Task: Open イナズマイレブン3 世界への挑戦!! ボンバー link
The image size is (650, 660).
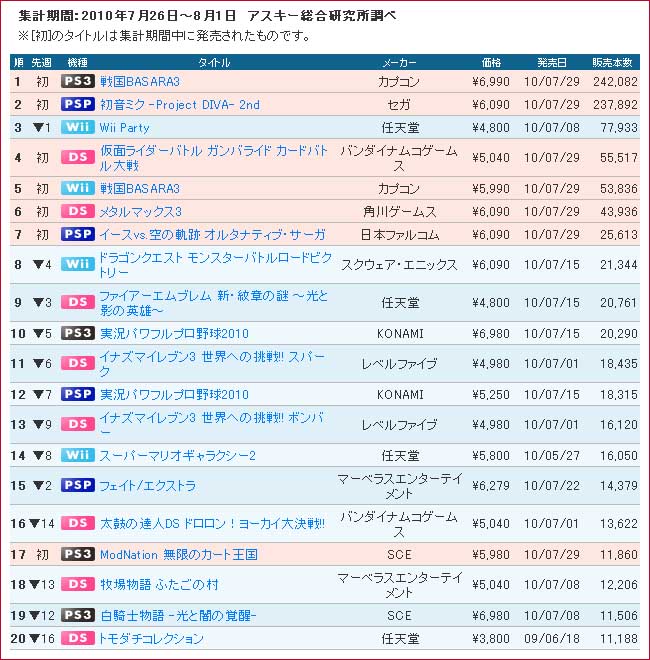Action: click(211, 425)
